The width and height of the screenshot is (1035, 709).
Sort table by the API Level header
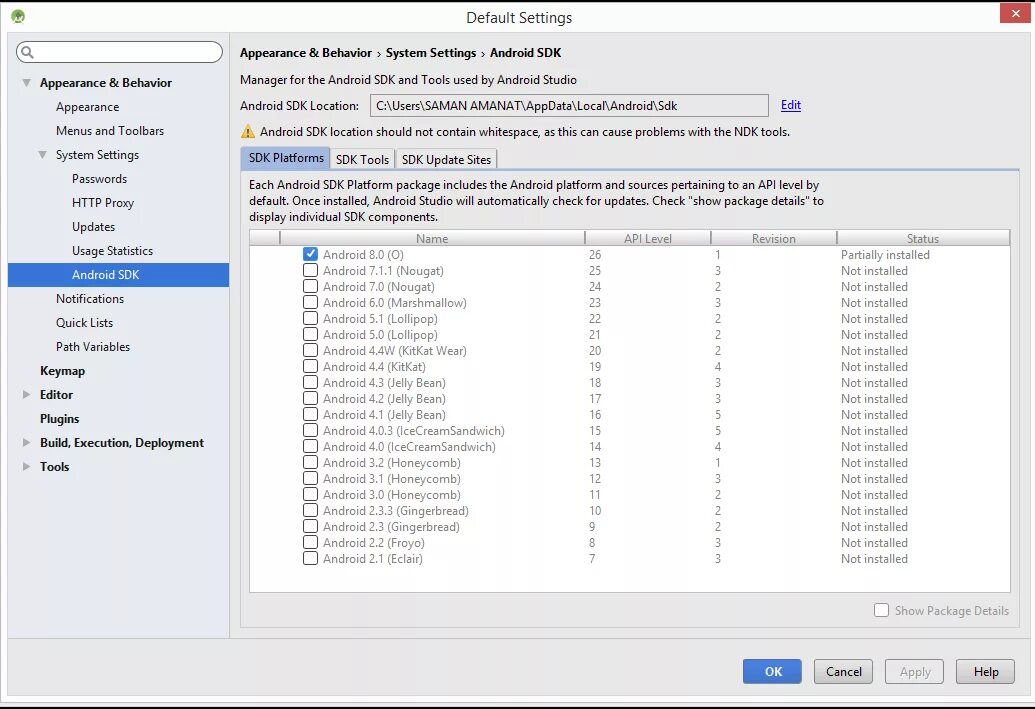[x=648, y=238]
